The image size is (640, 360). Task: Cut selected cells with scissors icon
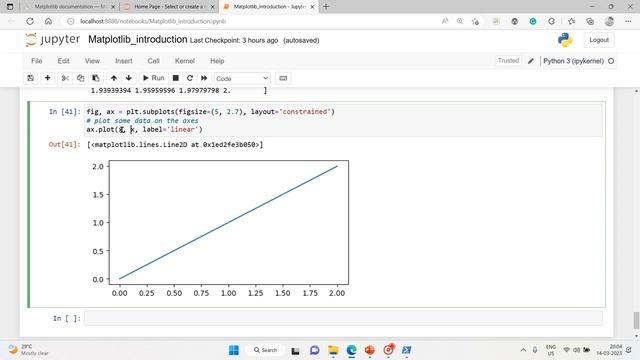[65, 78]
